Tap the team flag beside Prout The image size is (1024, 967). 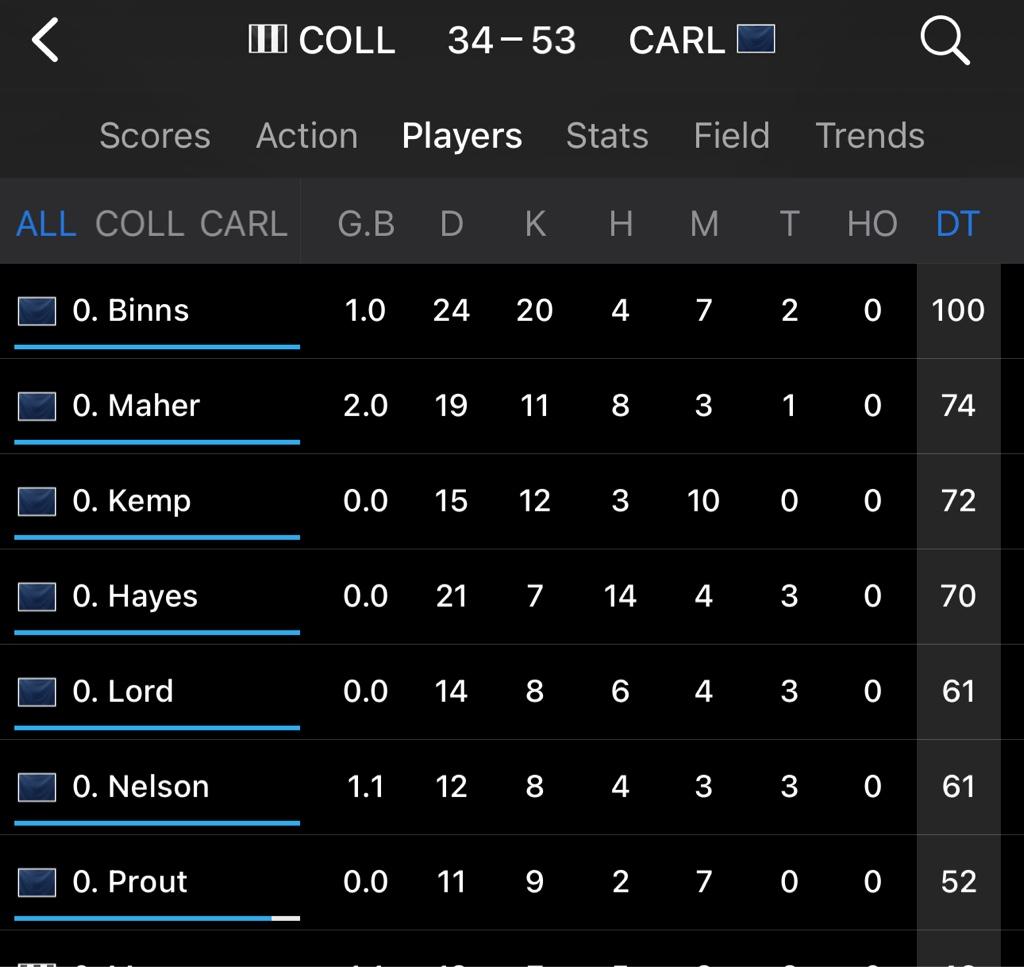click(36, 882)
